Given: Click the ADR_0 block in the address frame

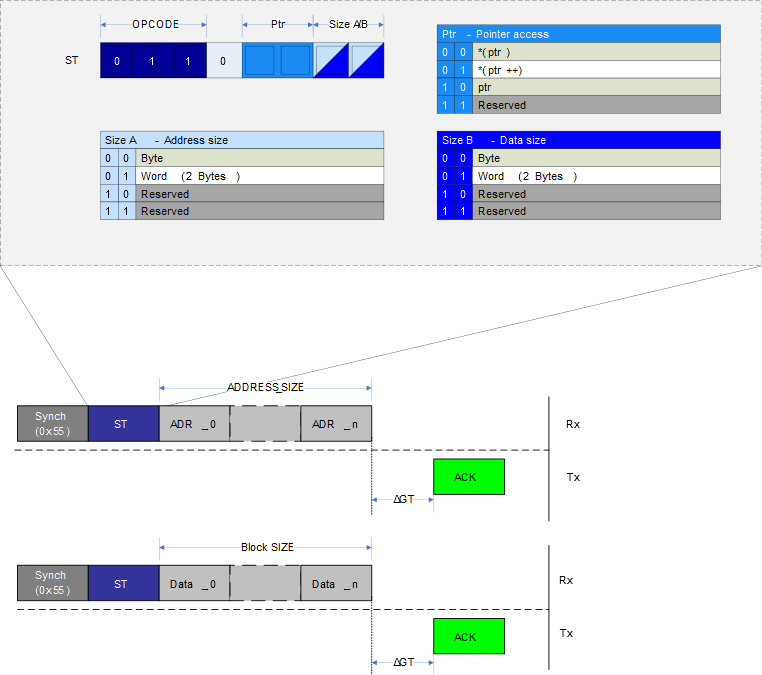Looking at the screenshot, I should (x=194, y=424).
